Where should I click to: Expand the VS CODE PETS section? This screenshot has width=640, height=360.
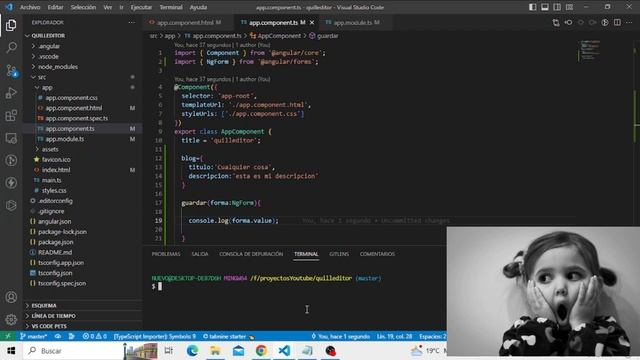(x=49, y=326)
